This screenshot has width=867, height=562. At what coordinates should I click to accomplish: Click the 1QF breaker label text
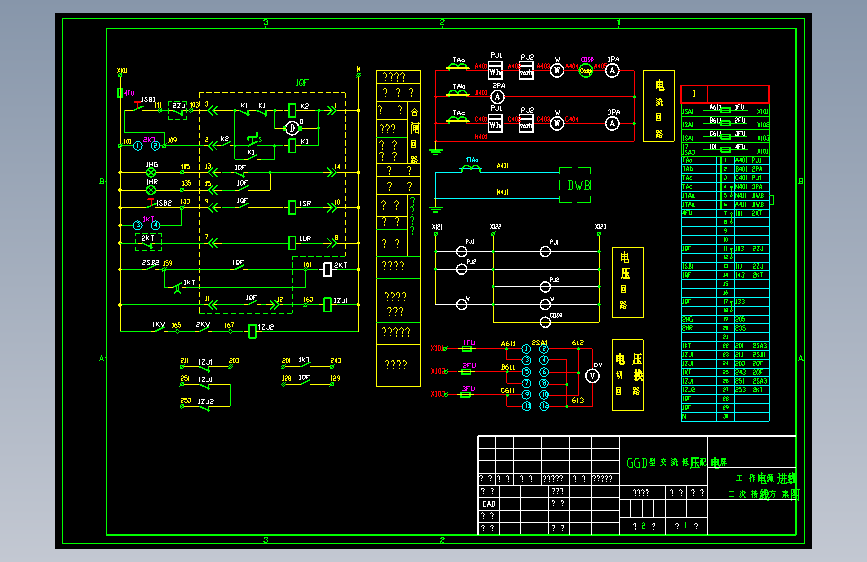302,82
